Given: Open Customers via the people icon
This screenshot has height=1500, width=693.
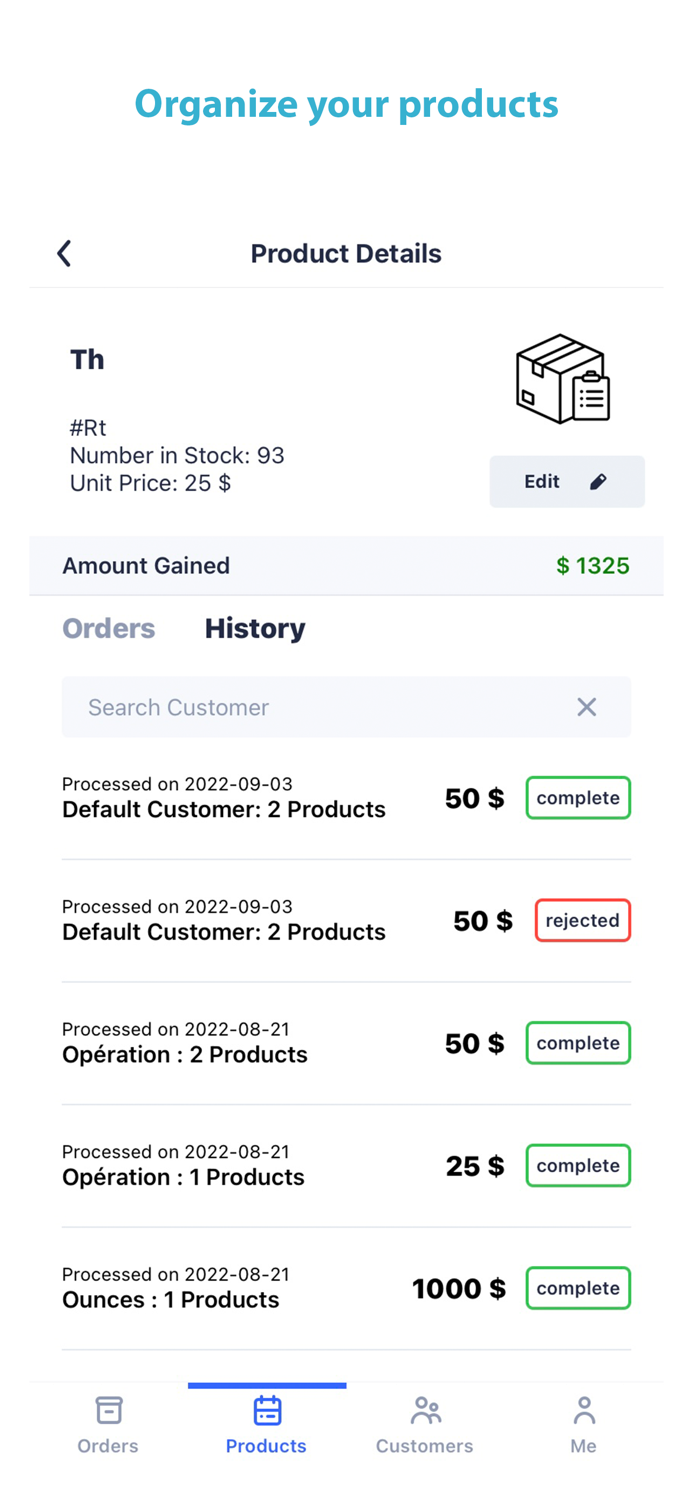Looking at the screenshot, I should [x=425, y=1410].
